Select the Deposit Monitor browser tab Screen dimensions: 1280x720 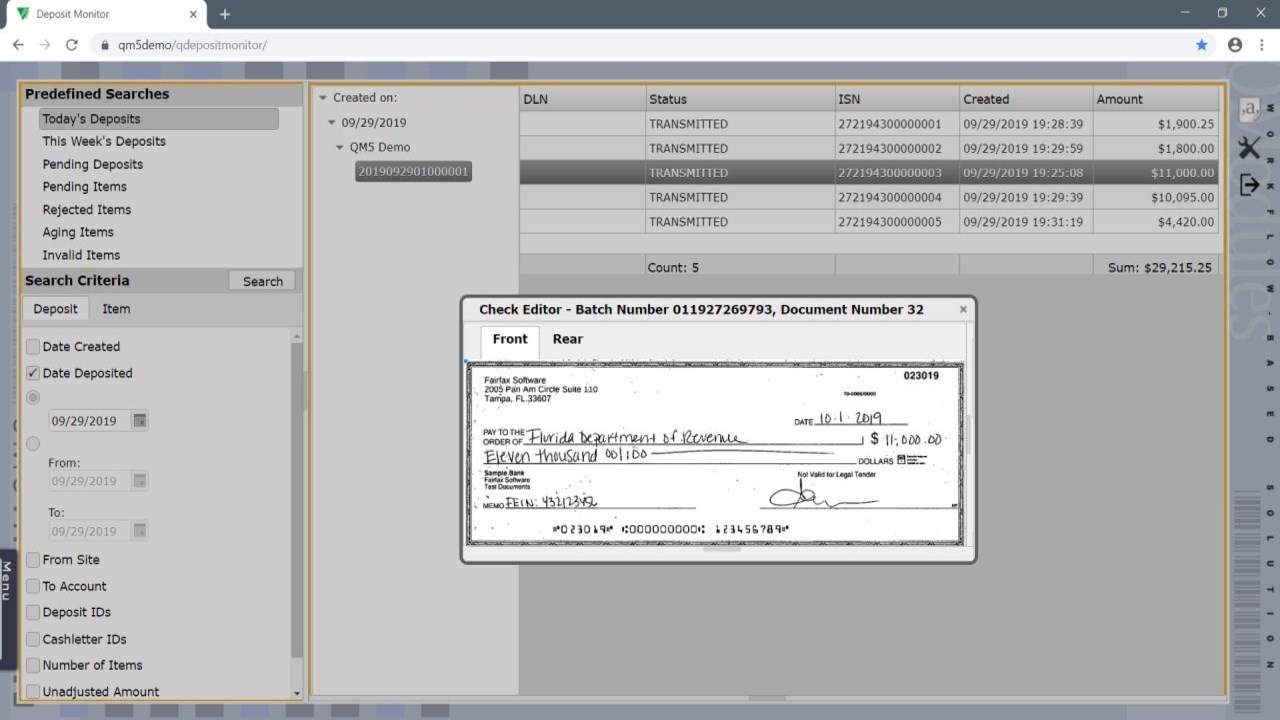click(x=104, y=14)
